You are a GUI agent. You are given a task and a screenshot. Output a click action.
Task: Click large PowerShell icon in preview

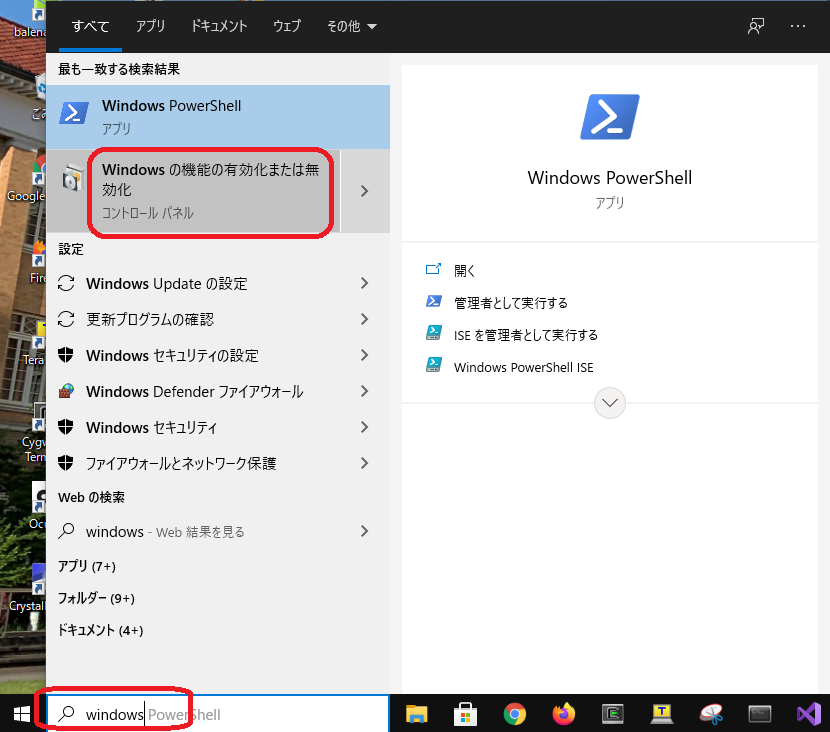click(x=609, y=117)
